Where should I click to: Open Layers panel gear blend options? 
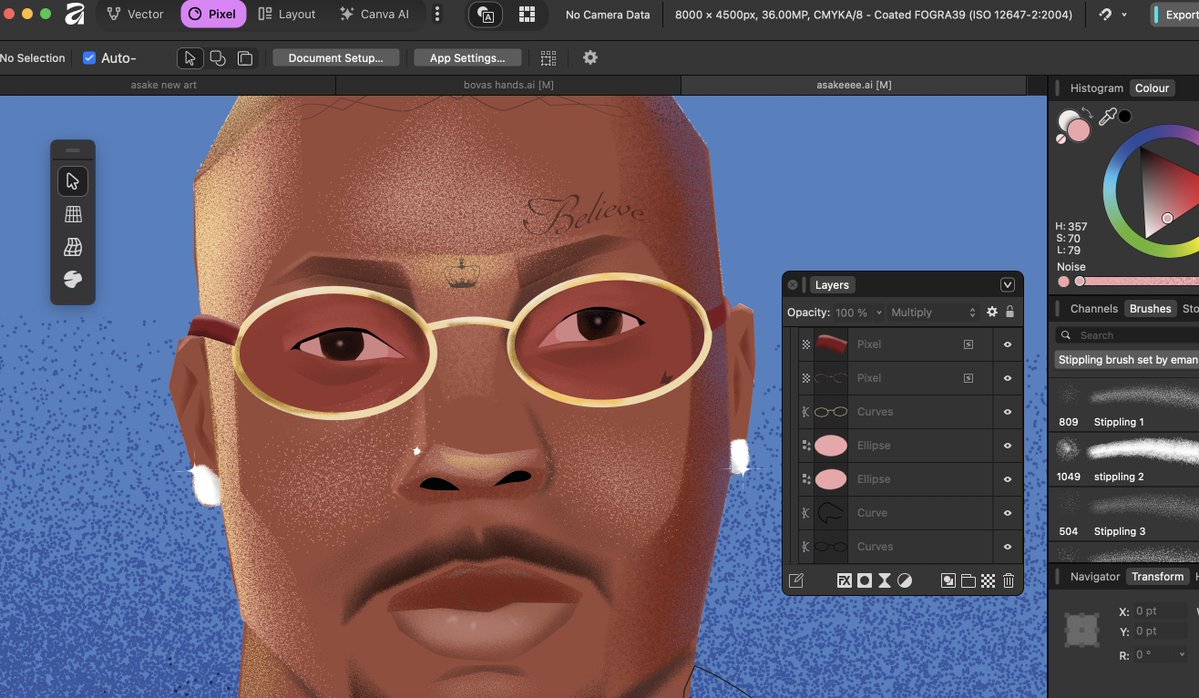(992, 312)
